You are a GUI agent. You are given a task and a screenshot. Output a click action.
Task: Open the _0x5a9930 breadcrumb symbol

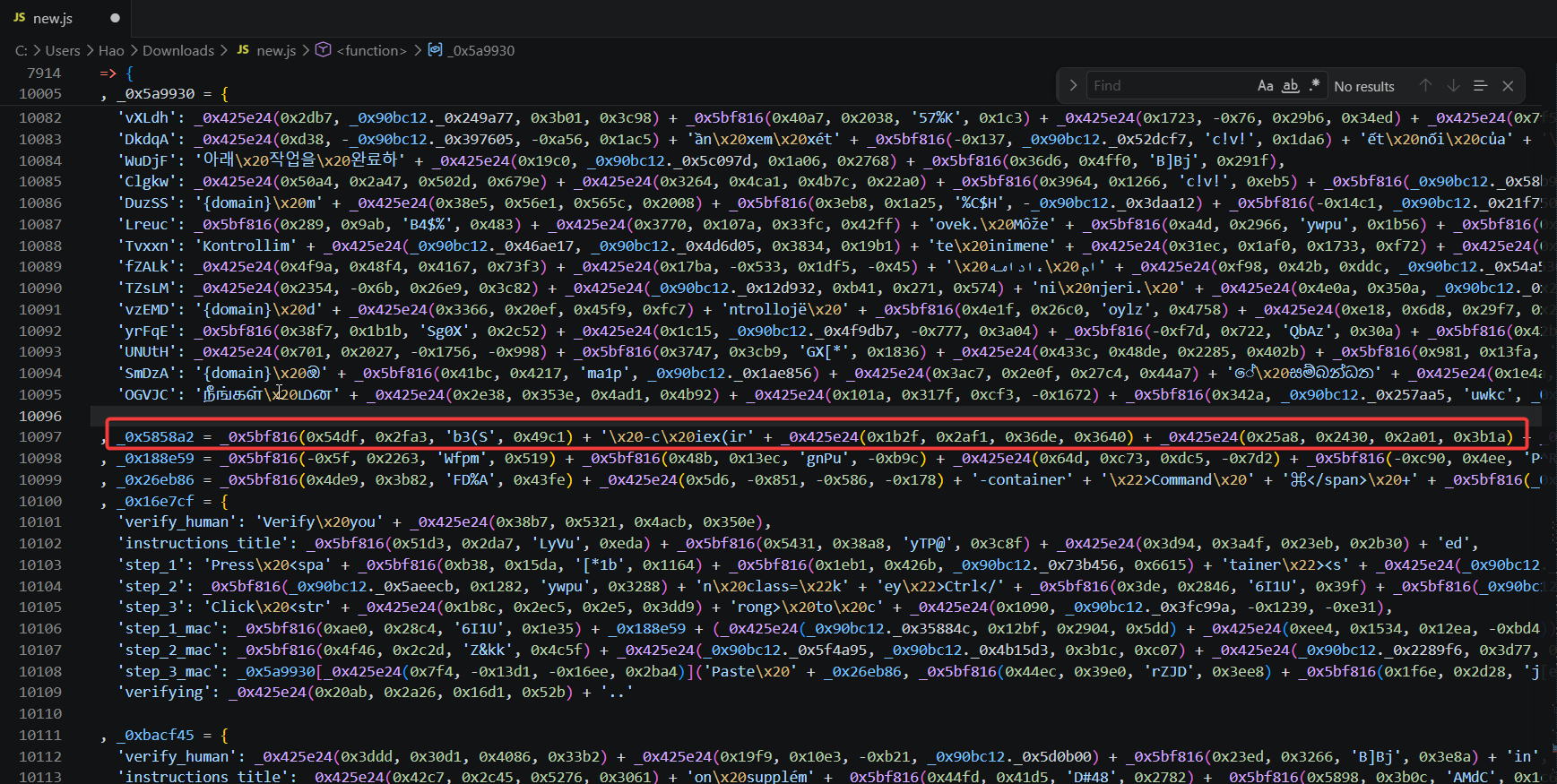click(482, 51)
